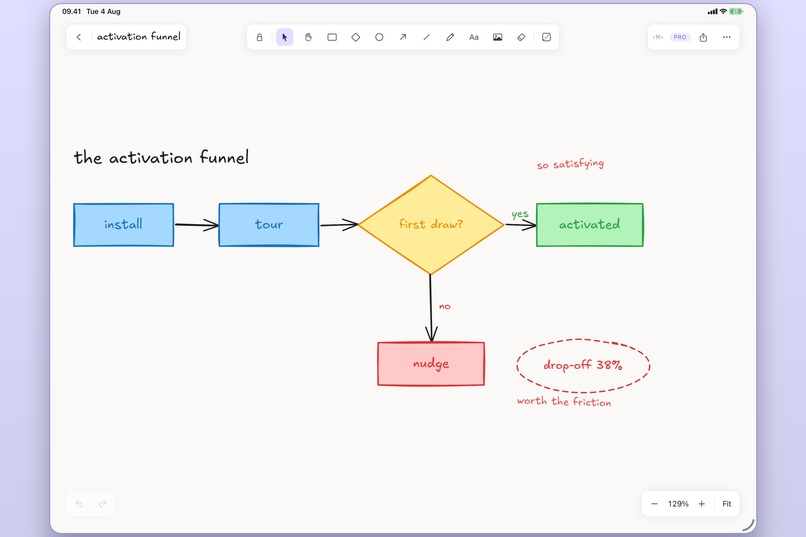Open the three-dots more menu
This screenshot has height=537, width=806.
tap(726, 37)
